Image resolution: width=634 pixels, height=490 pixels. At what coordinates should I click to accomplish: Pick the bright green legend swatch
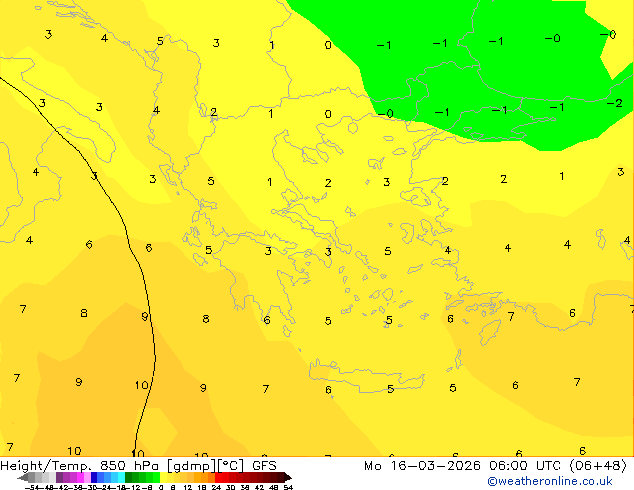156,477
